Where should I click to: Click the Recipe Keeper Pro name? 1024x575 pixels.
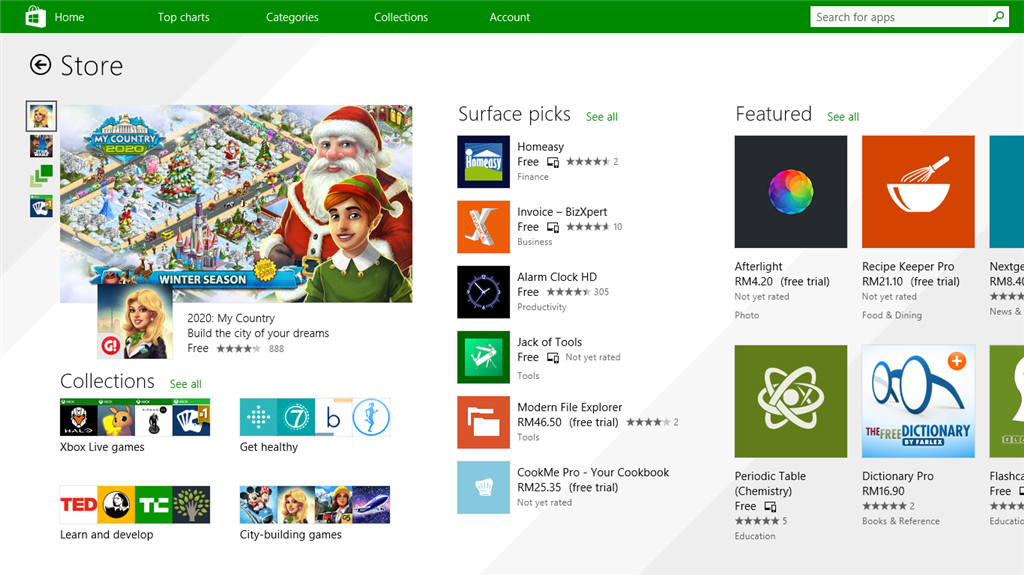pos(908,267)
